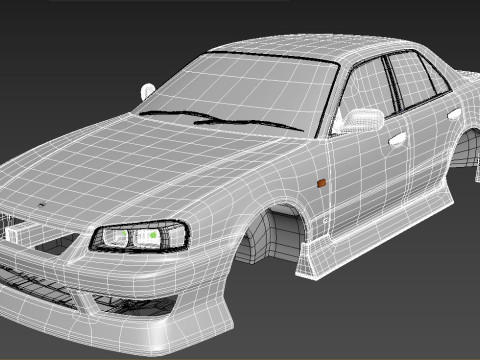Select the front headlight assembly on the car
The height and width of the screenshot is (360, 480).
coord(140,236)
